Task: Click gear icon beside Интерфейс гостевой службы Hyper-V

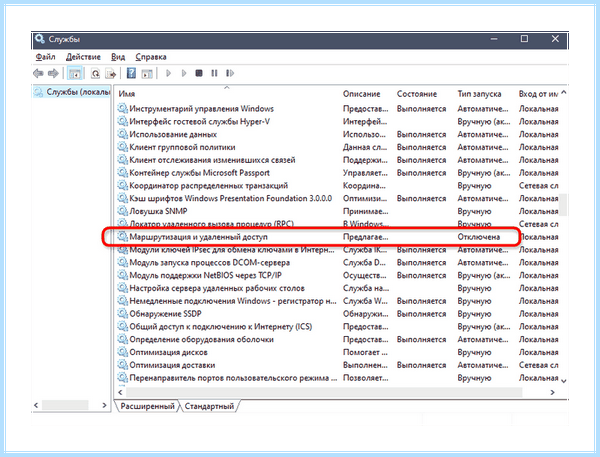Action: [x=122, y=121]
